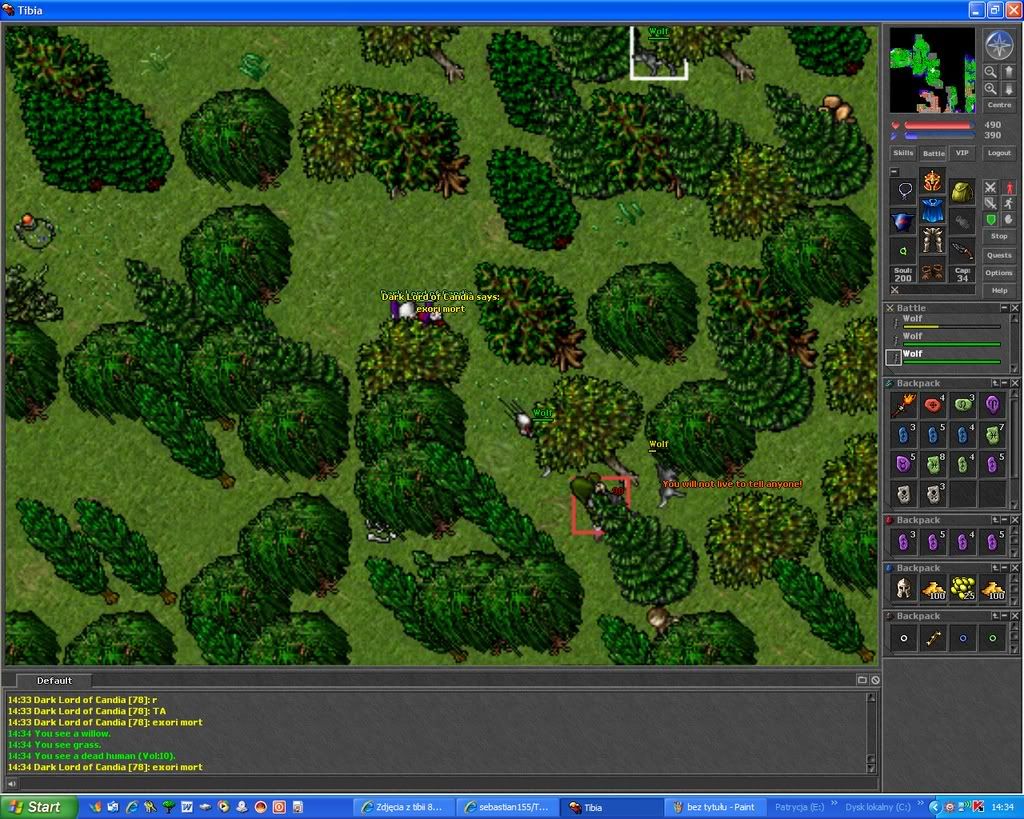Select the red rune with count 4

pyautogui.click(x=933, y=405)
